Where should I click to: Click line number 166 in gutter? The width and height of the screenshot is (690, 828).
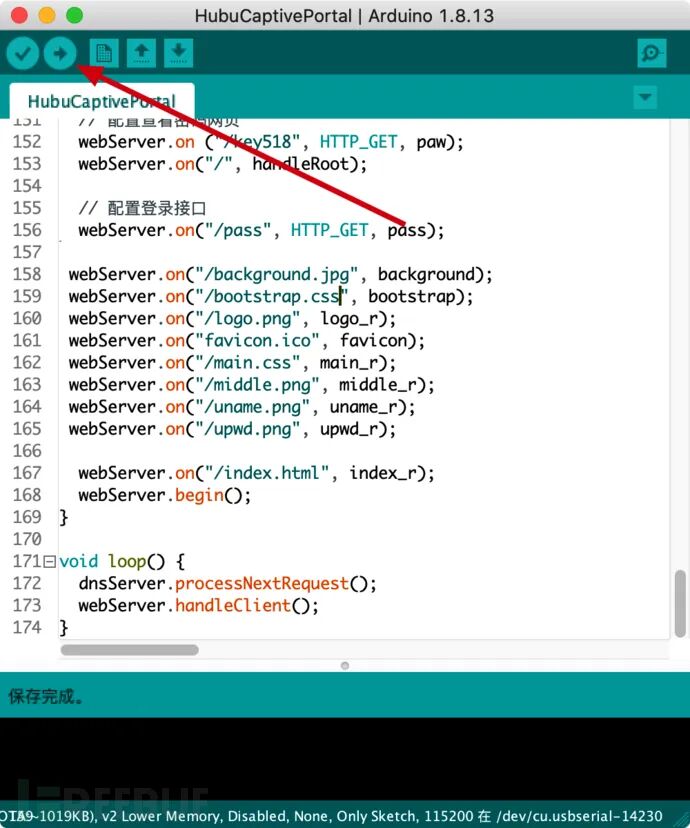pos(27,451)
